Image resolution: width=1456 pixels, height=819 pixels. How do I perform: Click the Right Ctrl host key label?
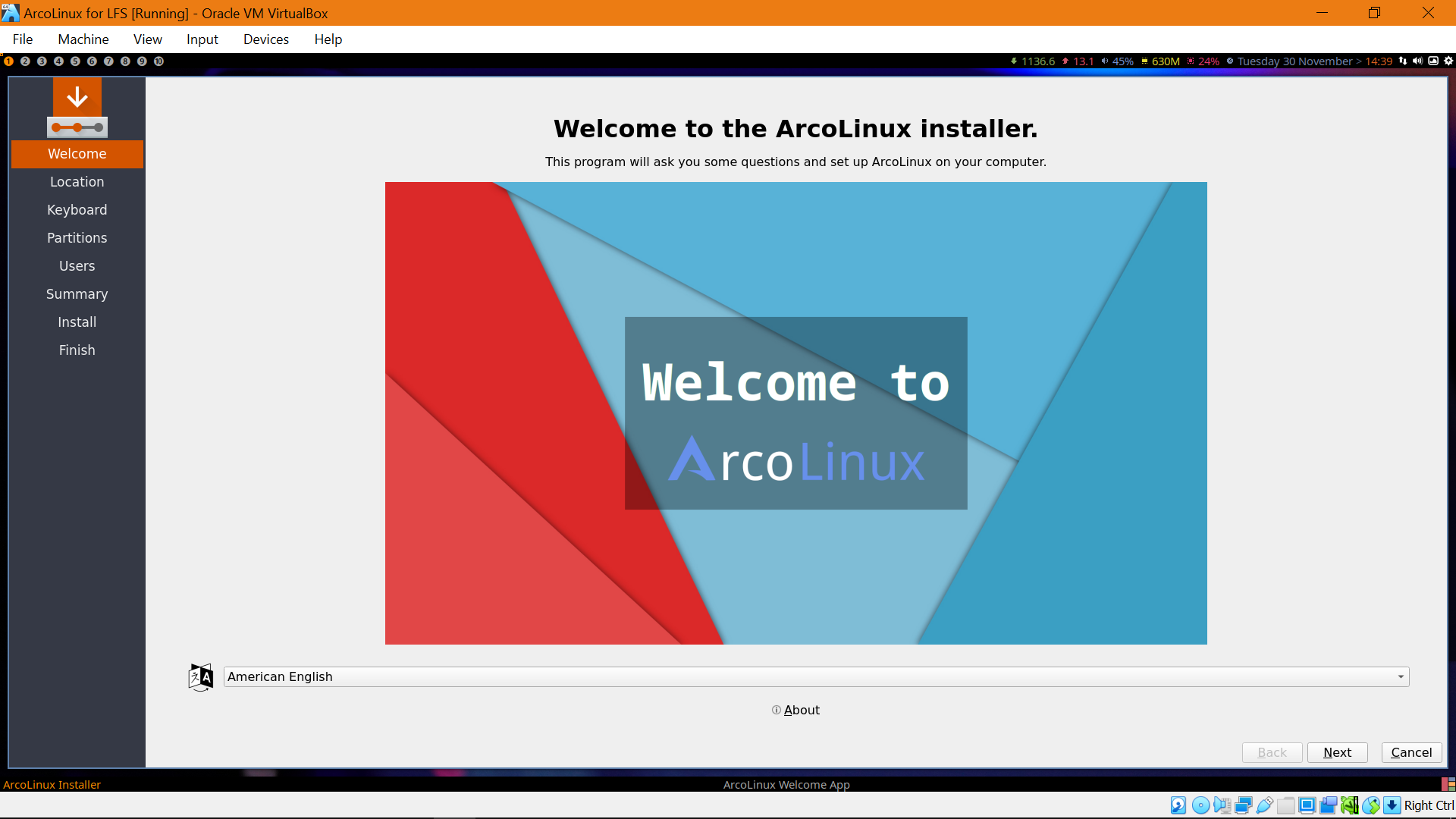(1429, 805)
